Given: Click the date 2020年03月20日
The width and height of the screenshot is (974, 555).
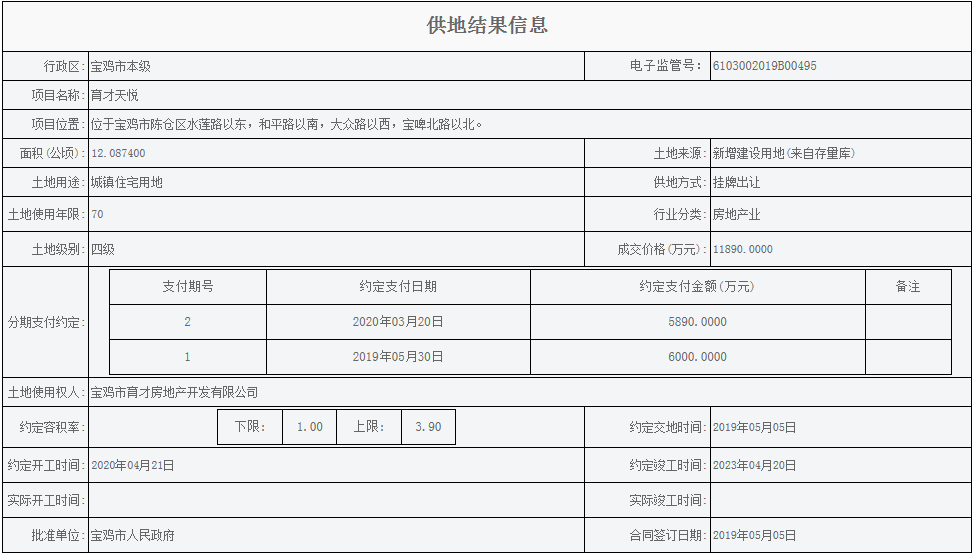Looking at the screenshot, I should [x=398, y=322].
